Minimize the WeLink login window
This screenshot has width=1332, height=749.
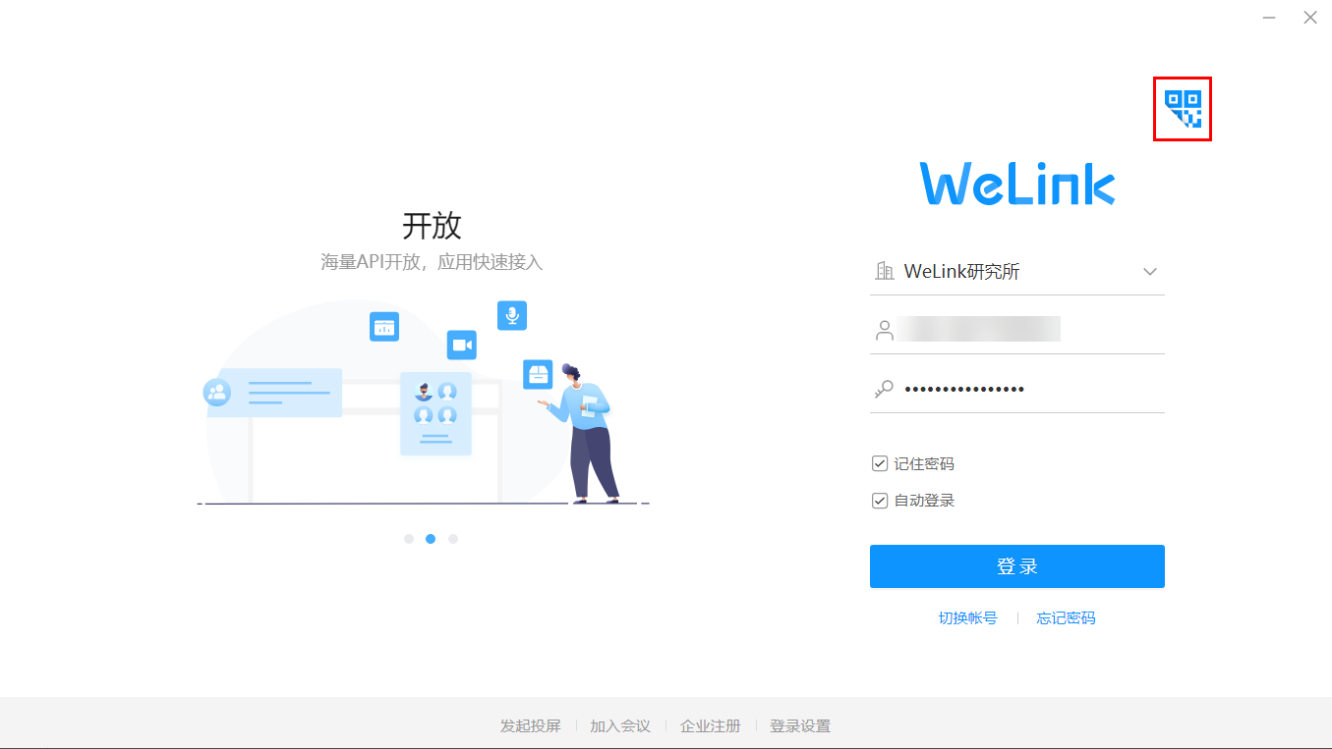coord(1269,18)
